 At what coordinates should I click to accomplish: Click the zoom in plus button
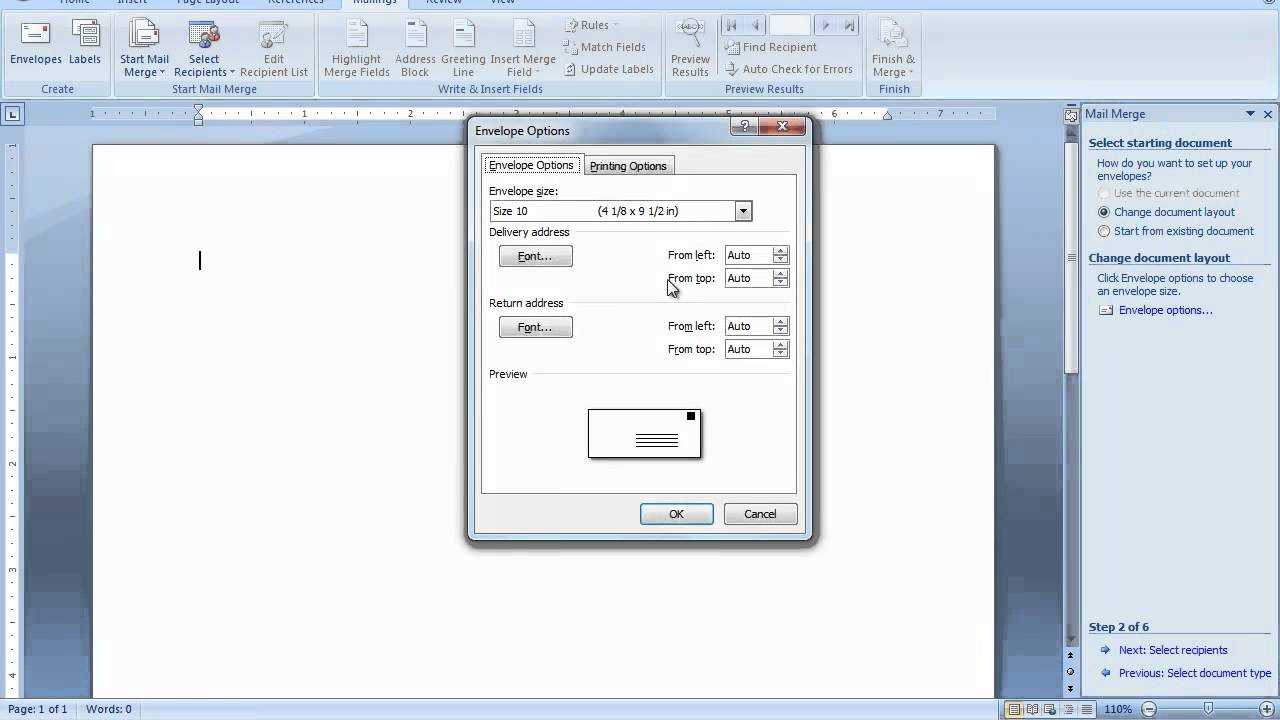tap(1266, 709)
